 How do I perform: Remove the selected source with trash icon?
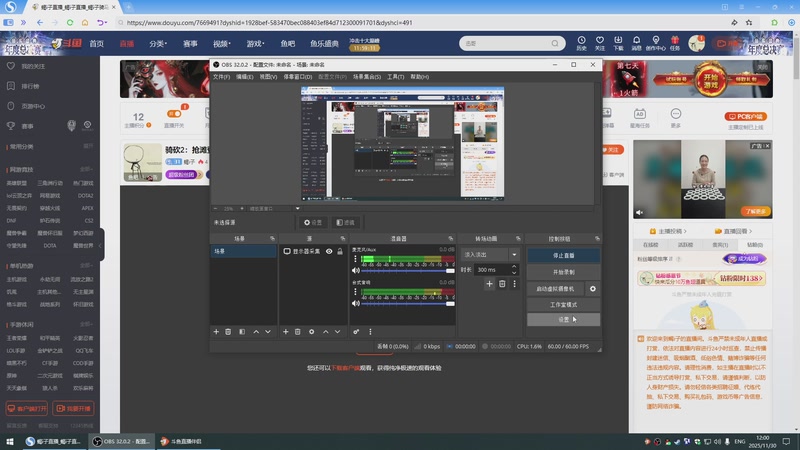[x=298, y=332]
